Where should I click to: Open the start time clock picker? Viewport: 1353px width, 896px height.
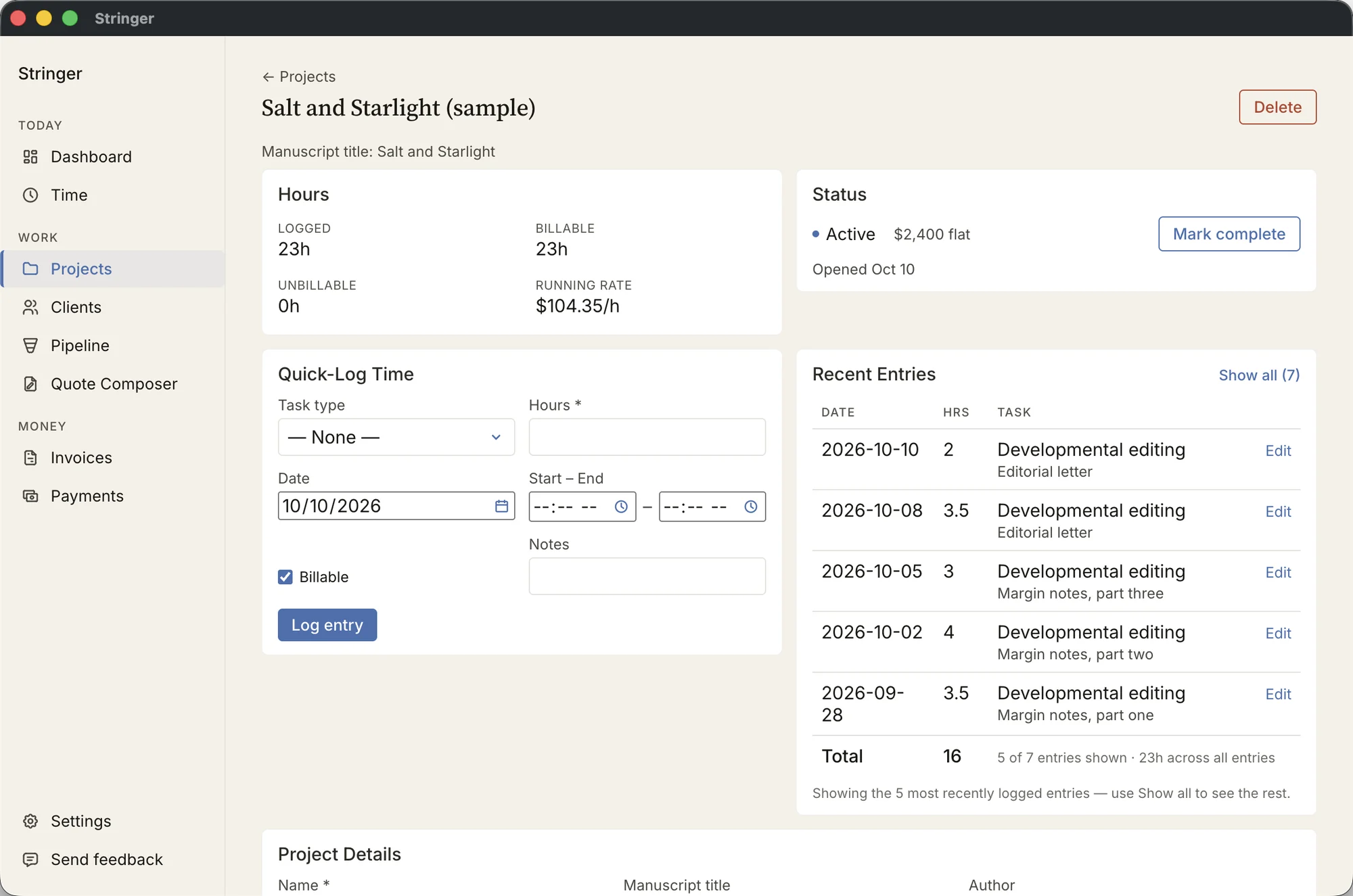[x=621, y=507]
